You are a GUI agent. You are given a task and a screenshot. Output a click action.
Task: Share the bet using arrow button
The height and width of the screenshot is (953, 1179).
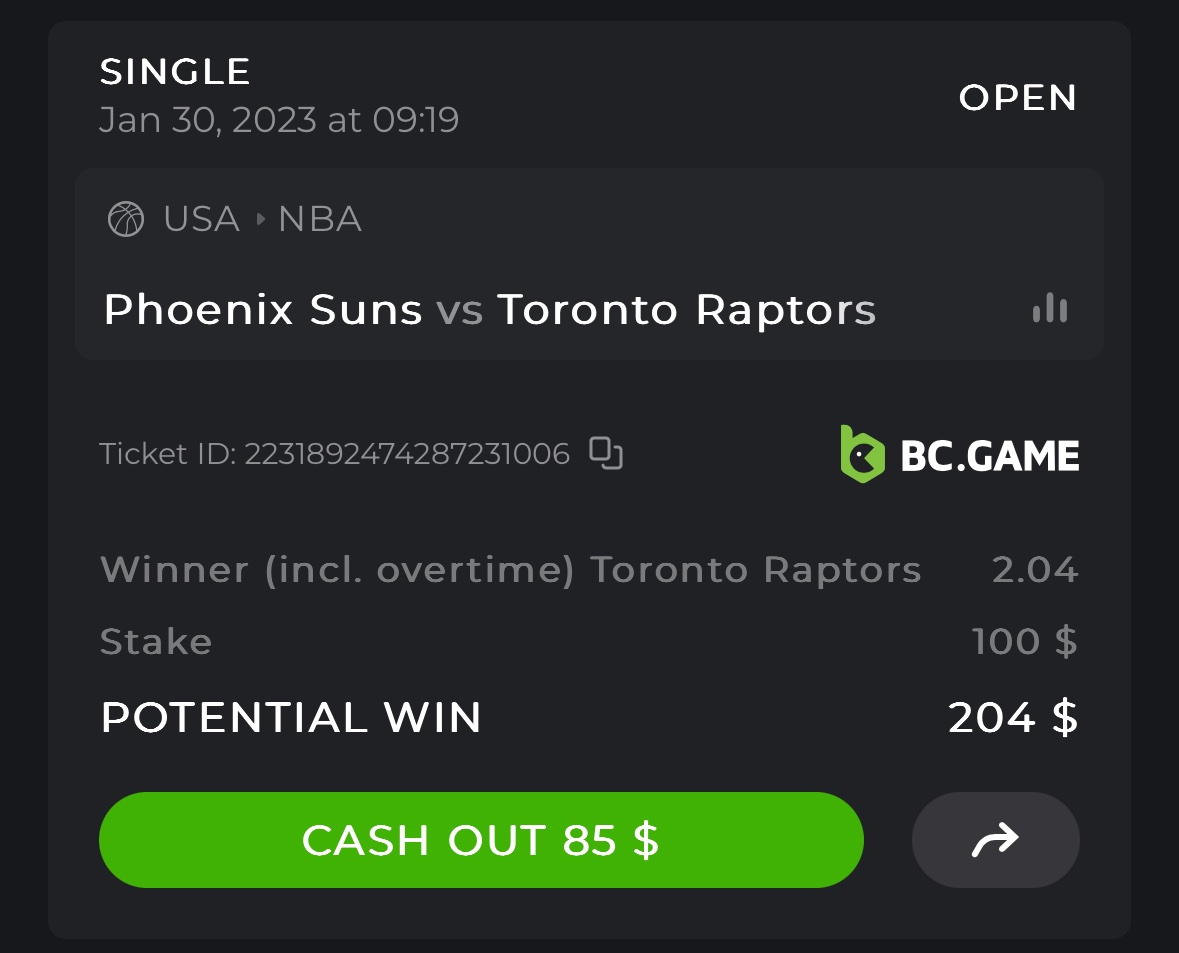click(995, 840)
